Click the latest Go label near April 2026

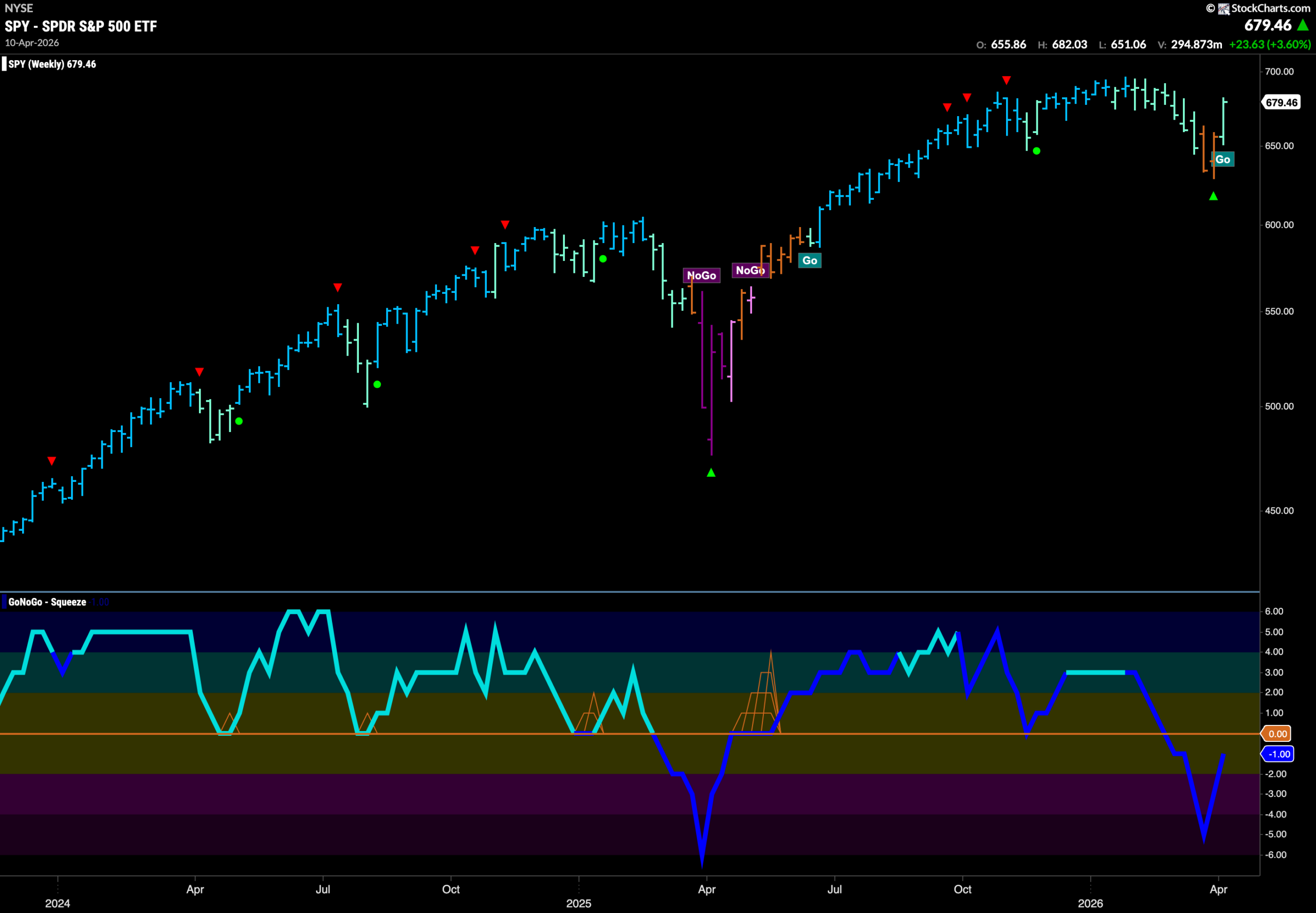click(x=1222, y=160)
